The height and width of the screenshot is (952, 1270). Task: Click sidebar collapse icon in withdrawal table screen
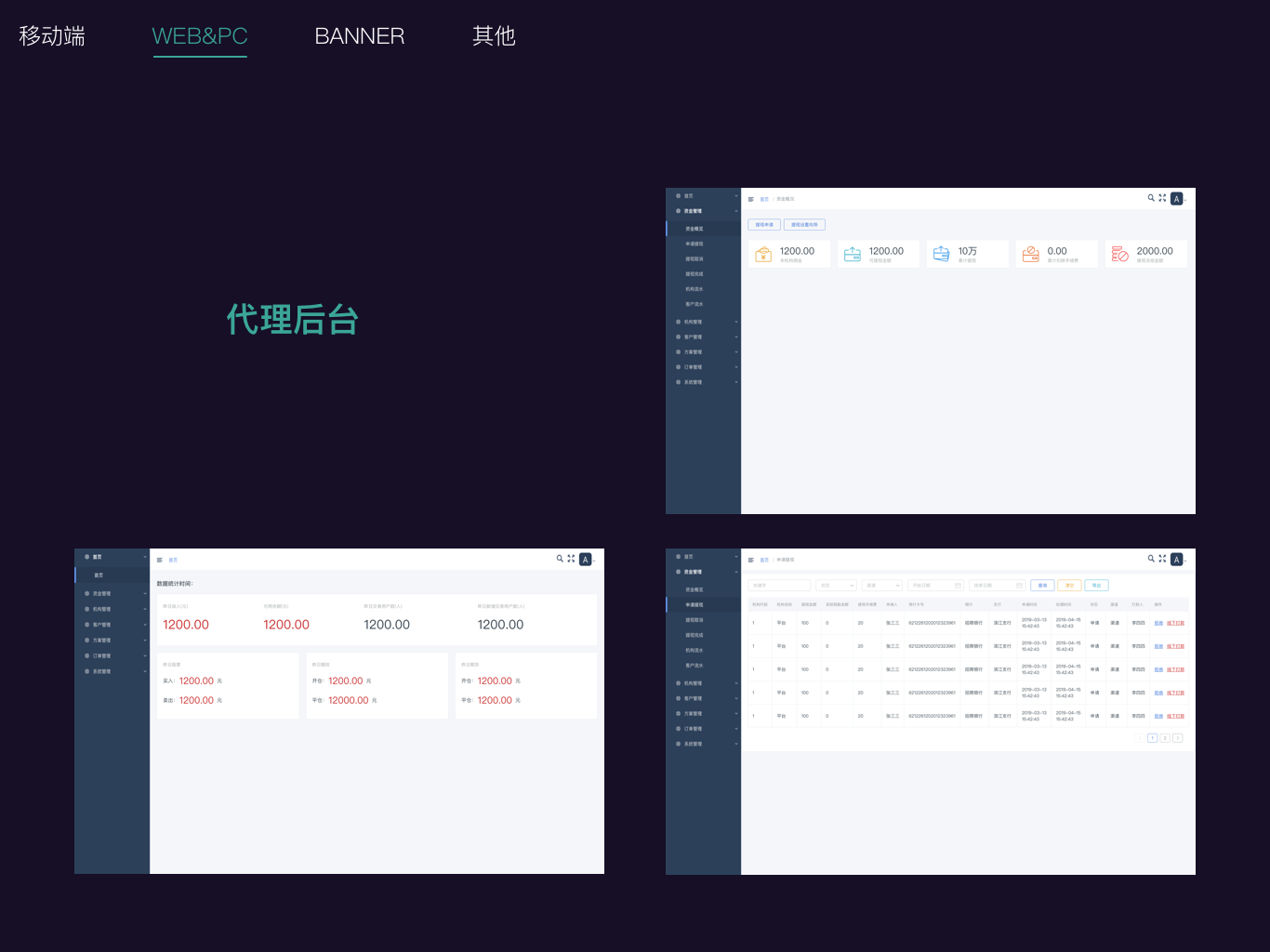751,560
